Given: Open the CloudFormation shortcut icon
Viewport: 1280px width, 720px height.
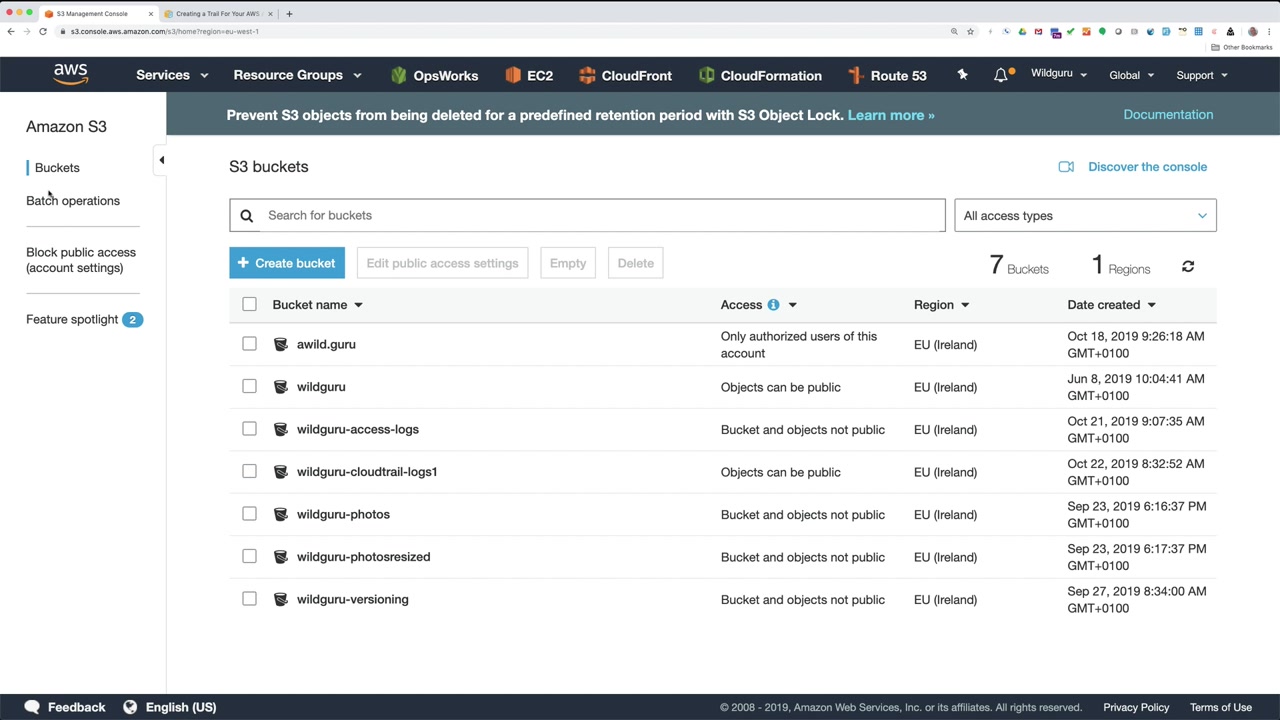Looking at the screenshot, I should tap(707, 75).
